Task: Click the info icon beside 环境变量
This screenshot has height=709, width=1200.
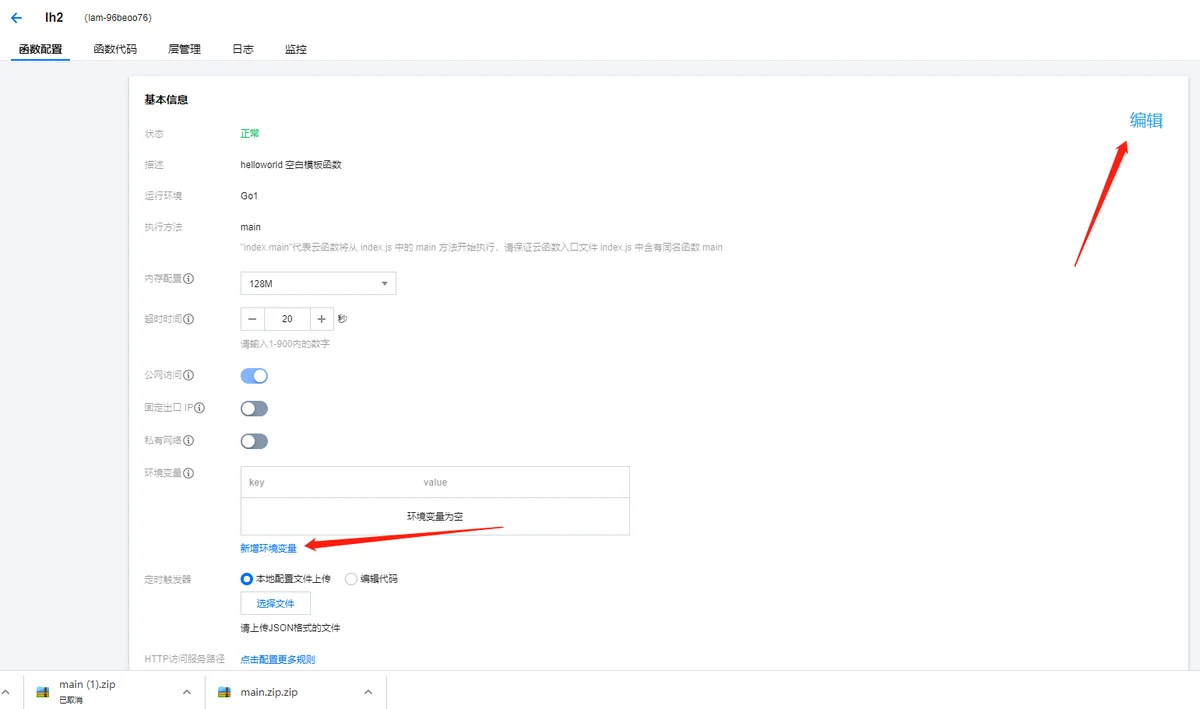Action: point(189,473)
